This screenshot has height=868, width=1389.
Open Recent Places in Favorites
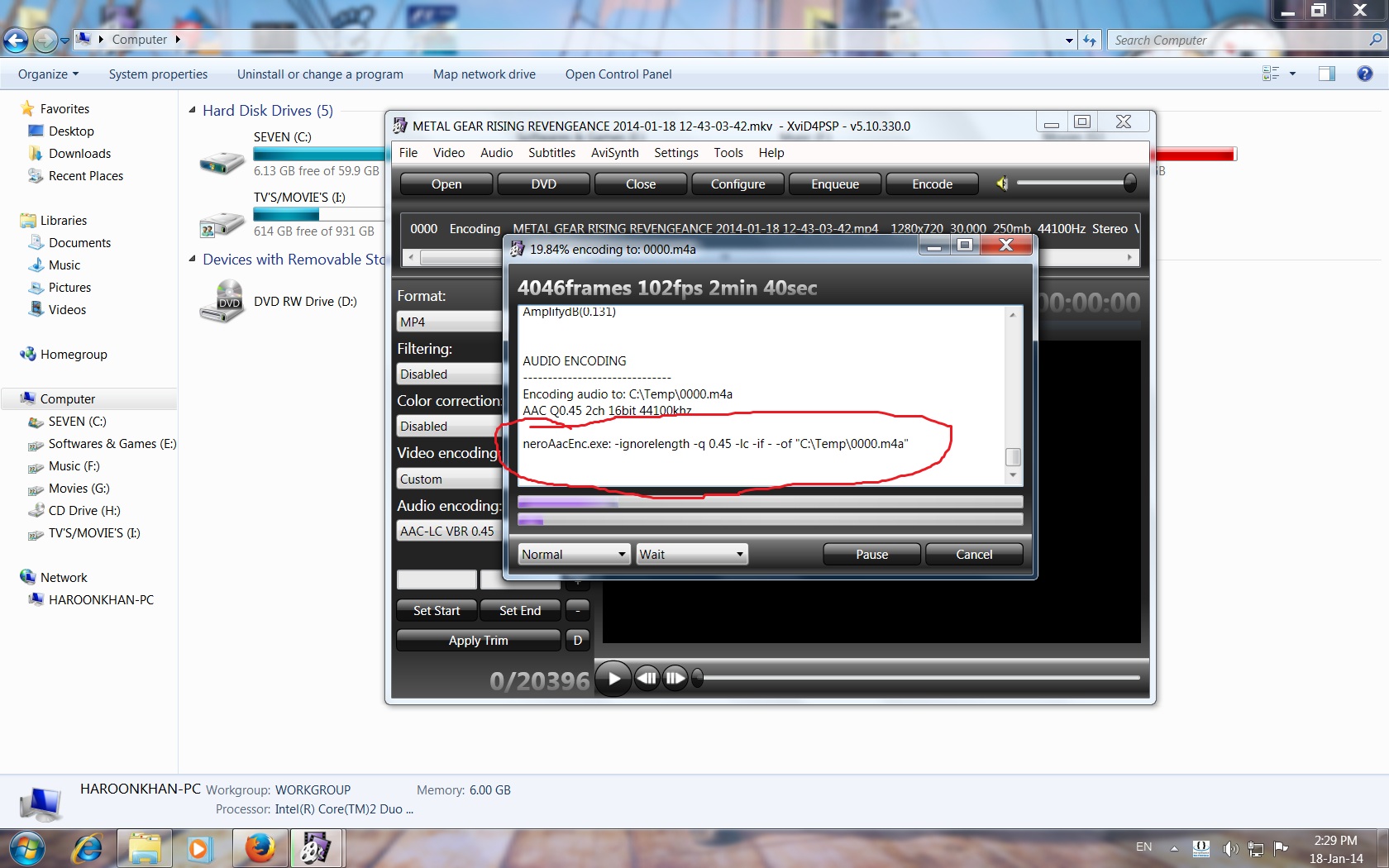[86, 175]
